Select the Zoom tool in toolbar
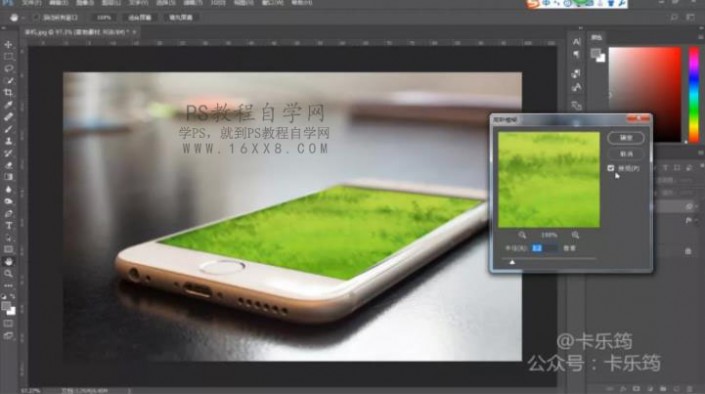 [x=9, y=273]
